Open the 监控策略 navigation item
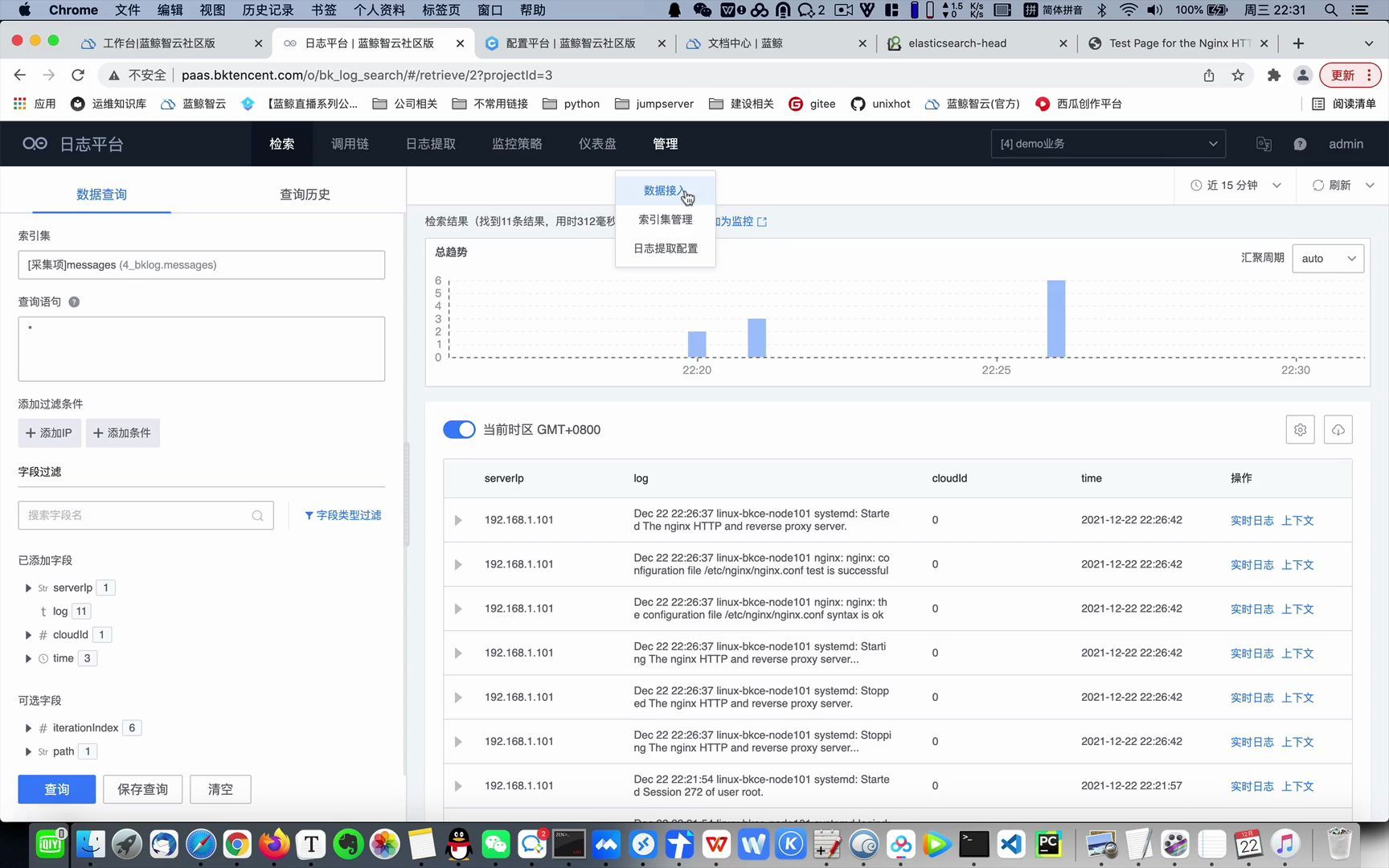Image resolution: width=1389 pixels, height=868 pixels. tap(517, 144)
